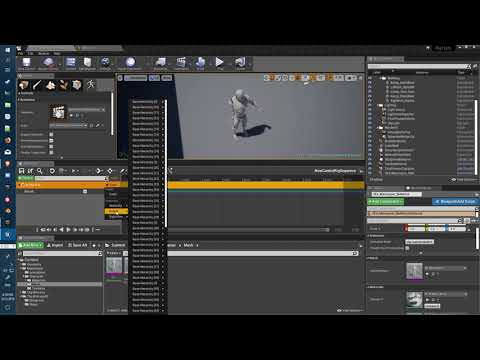
Task: Play the Sequencer forward
Action: click(68, 230)
